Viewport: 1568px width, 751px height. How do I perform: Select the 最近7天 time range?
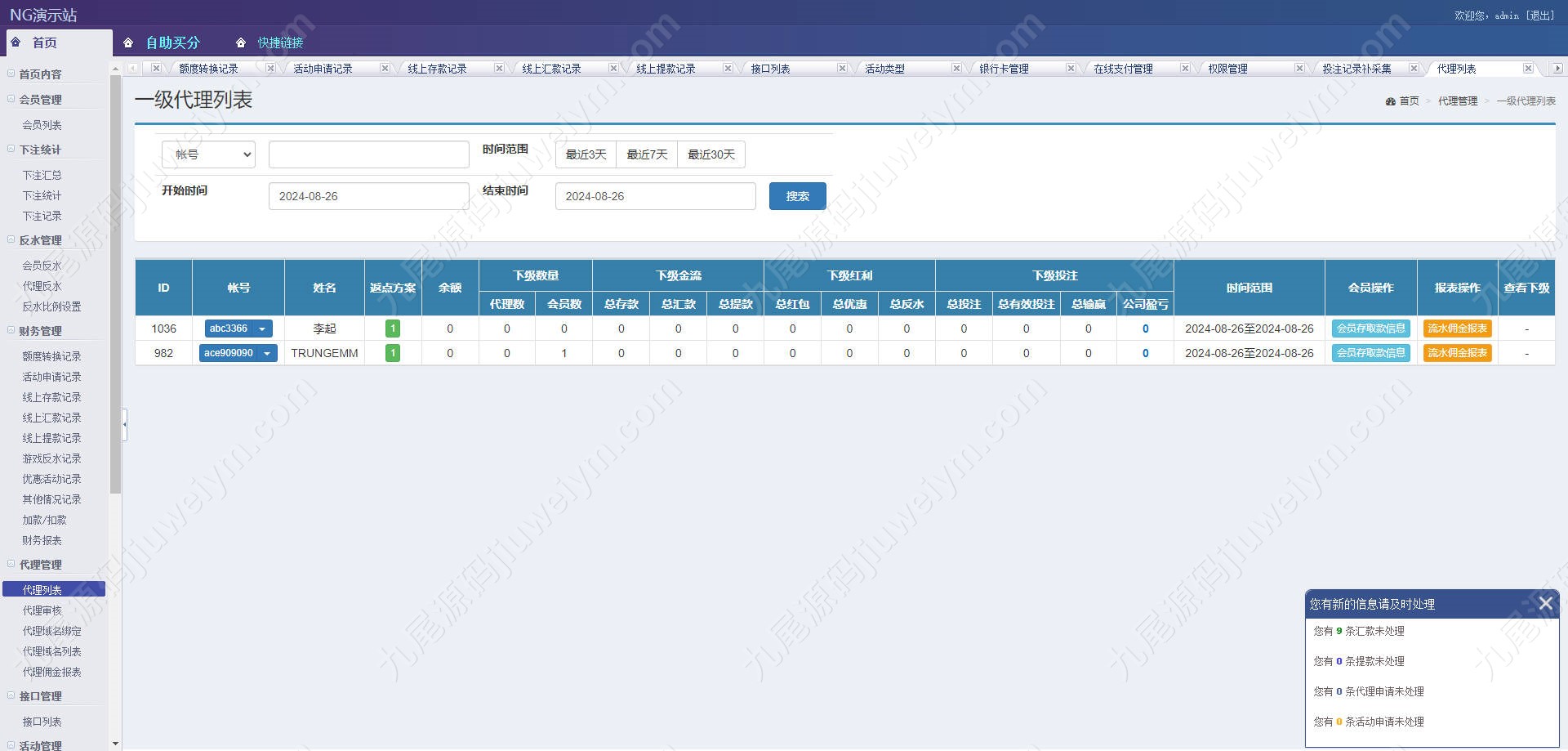point(647,154)
